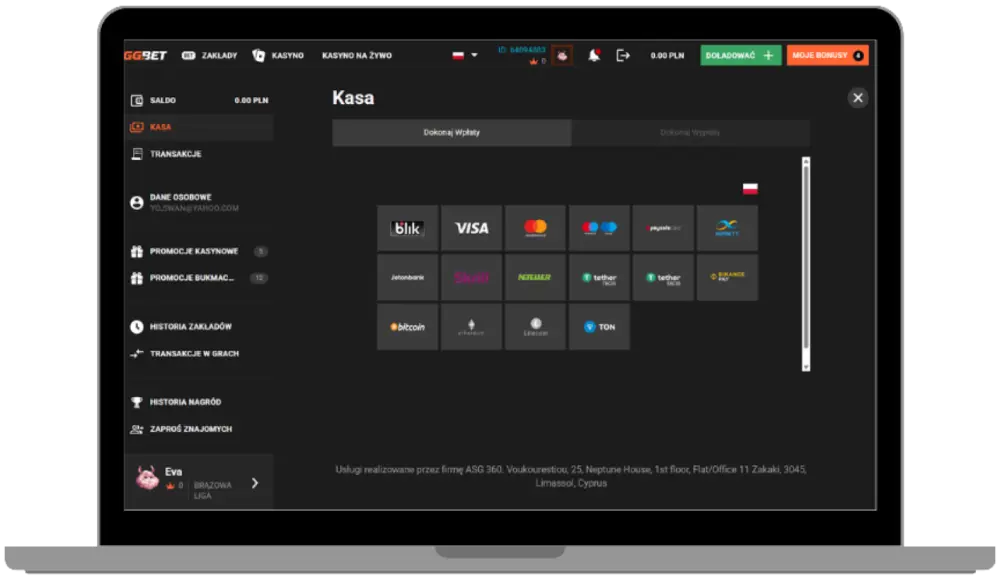The image size is (1000, 579).
Task: Open Zaproś znajomych in sidebar
Action: (199, 429)
